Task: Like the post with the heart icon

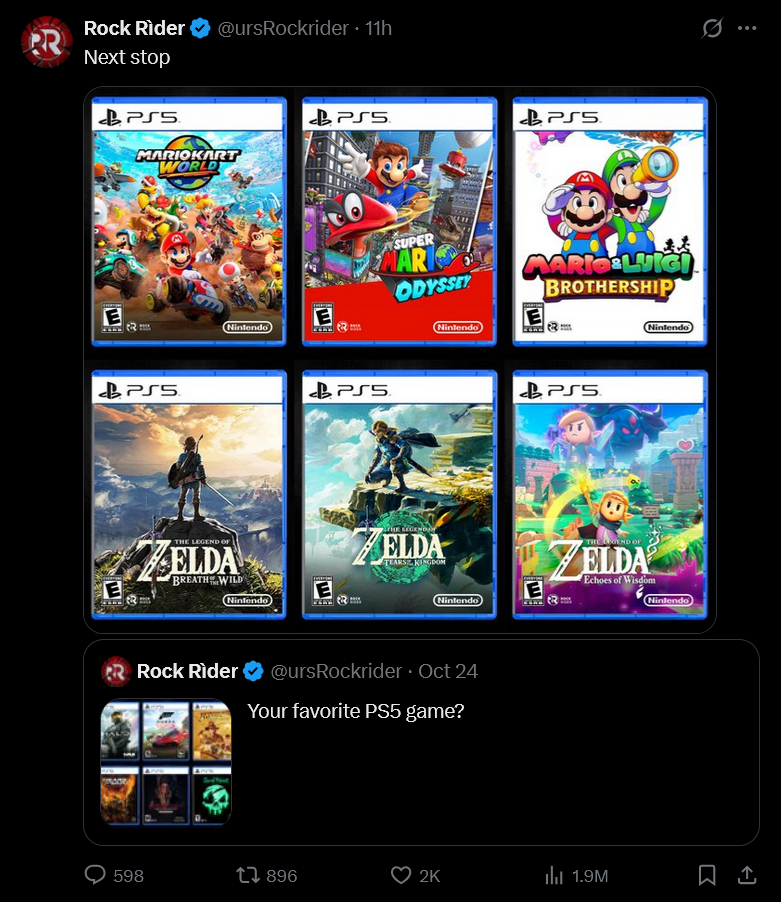Action: click(401, 875)
